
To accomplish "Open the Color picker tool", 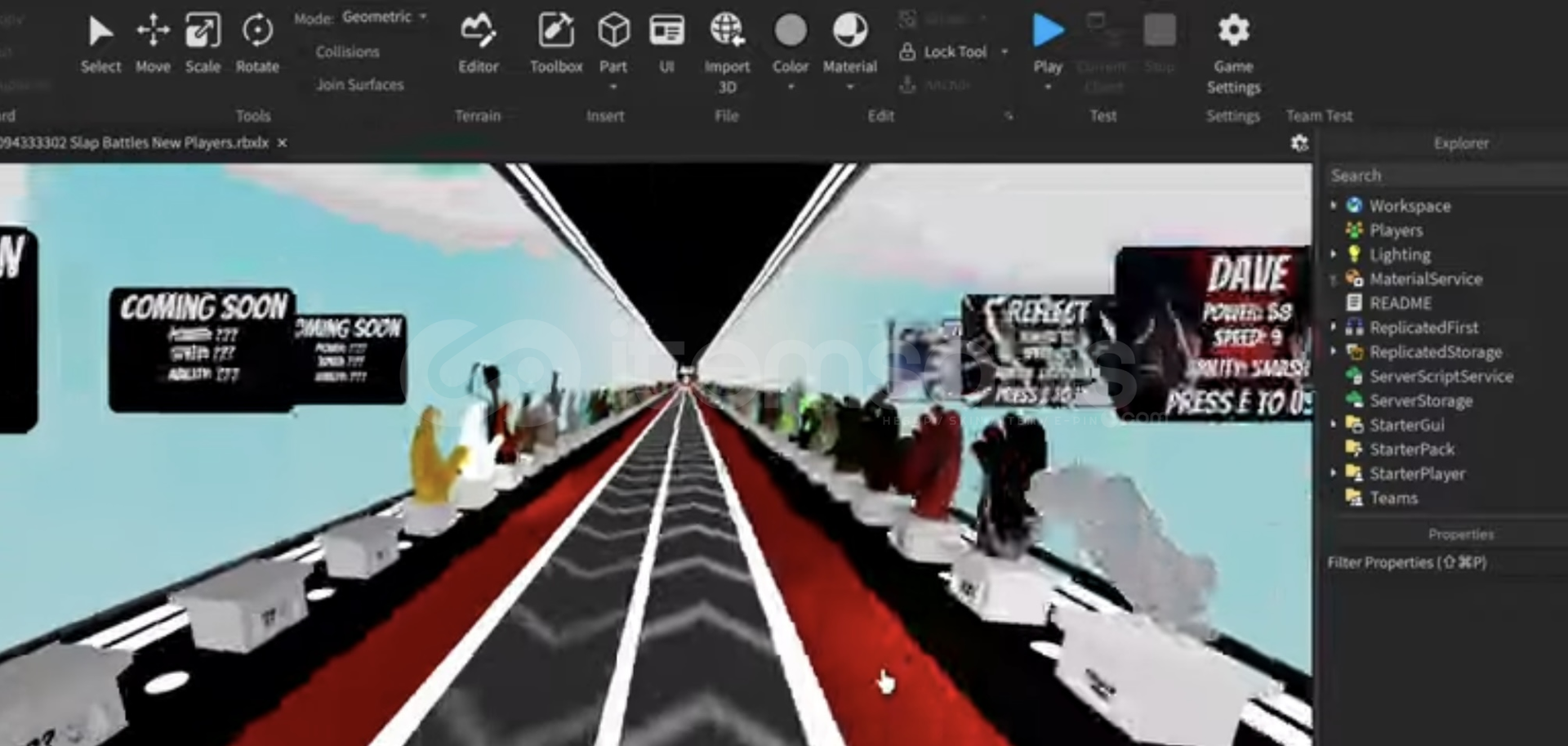I will (791, 42).
